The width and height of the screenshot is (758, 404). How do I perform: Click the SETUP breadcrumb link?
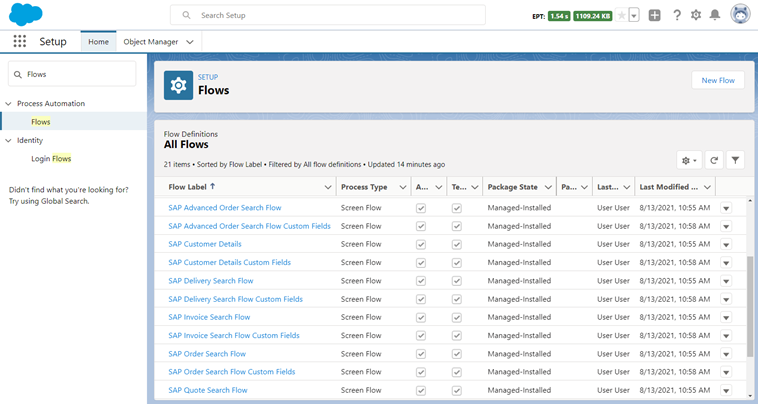[208, 77]
